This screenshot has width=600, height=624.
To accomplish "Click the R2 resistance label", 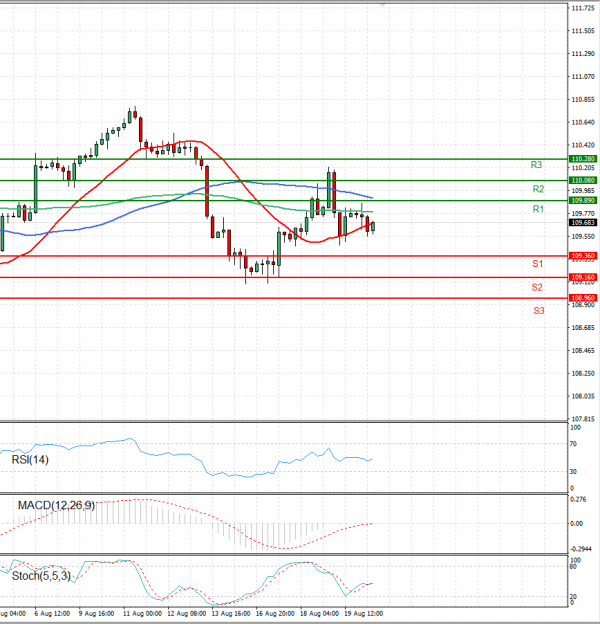I will coord(538,189).
